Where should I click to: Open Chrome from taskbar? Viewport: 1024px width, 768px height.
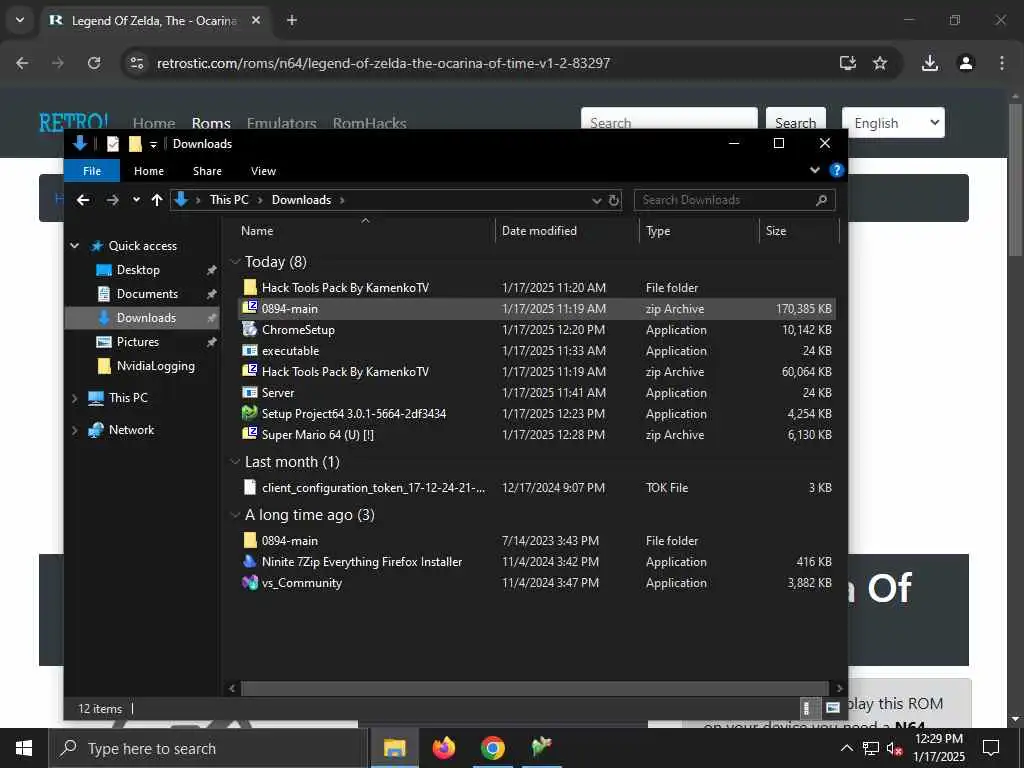tap(493, 748)
